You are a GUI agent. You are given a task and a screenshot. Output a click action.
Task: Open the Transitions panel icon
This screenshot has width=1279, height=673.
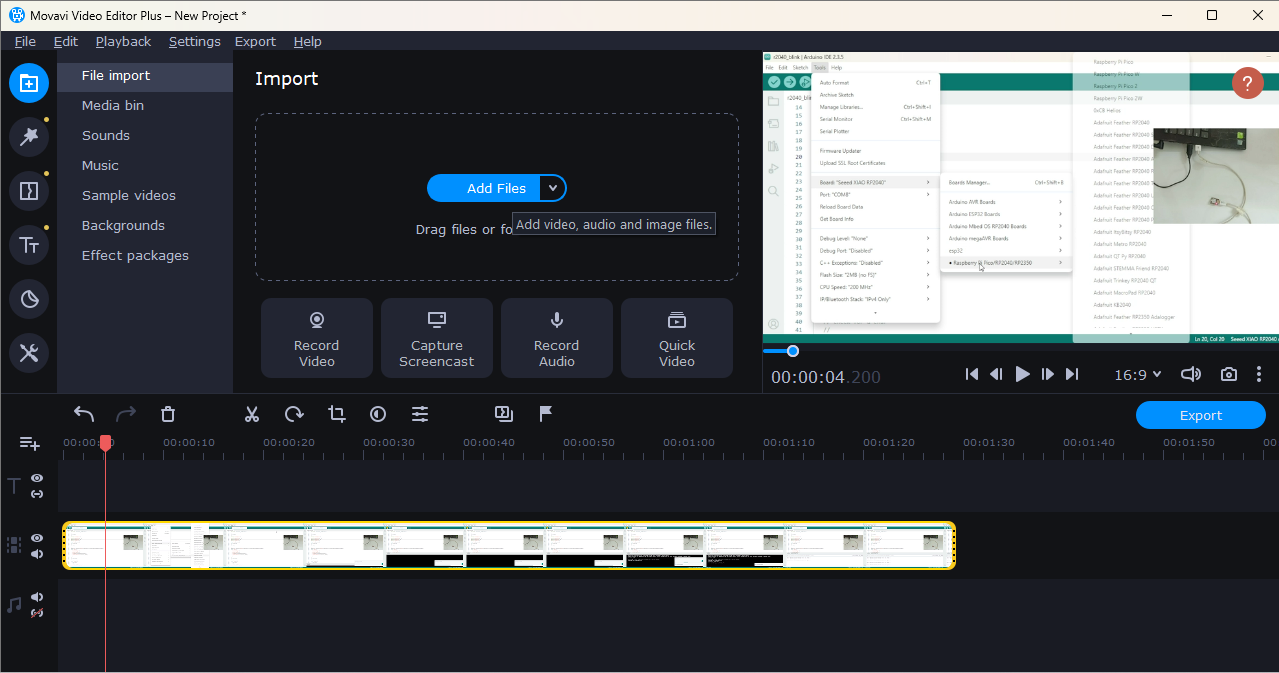coord(29,191)
